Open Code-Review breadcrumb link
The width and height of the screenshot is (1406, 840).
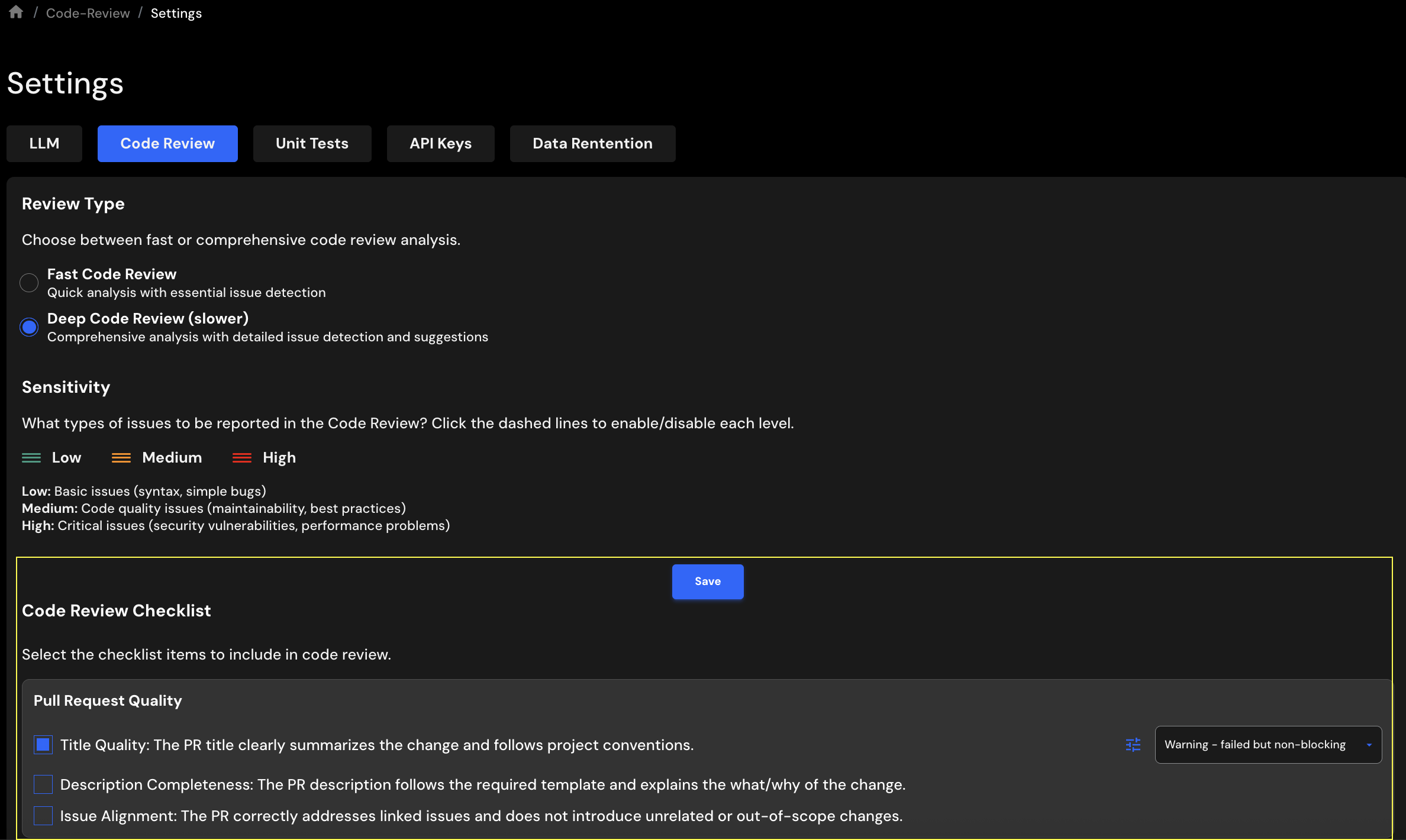(x=88, y=13)
